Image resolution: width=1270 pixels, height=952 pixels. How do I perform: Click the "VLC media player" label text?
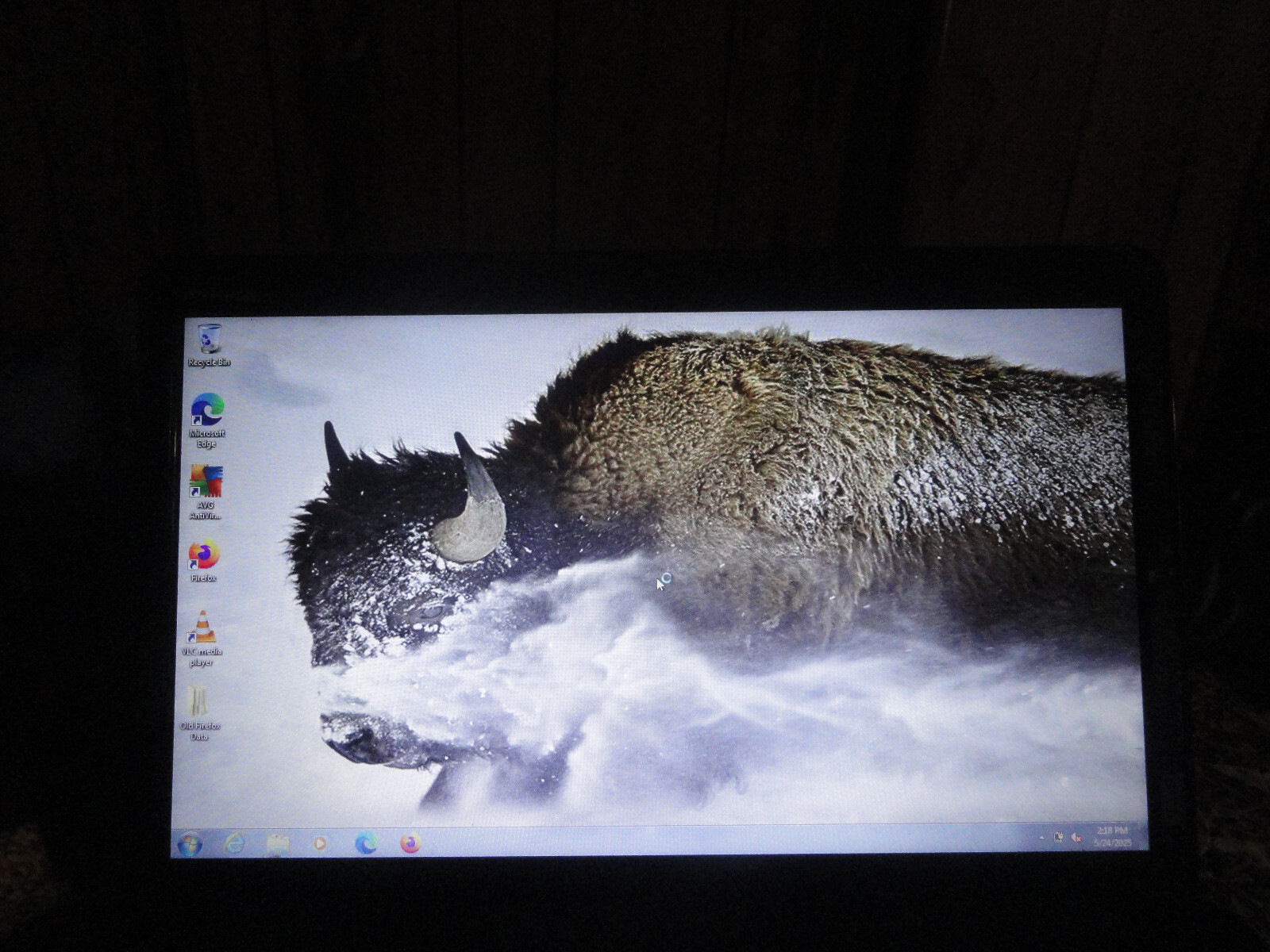coord(202,657)
